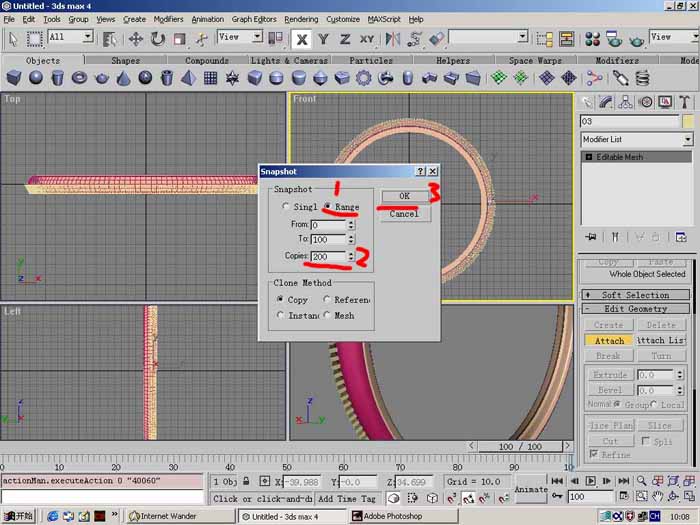
Task: Choose the Select Object arrow tool
Action: tap(13, 39)
